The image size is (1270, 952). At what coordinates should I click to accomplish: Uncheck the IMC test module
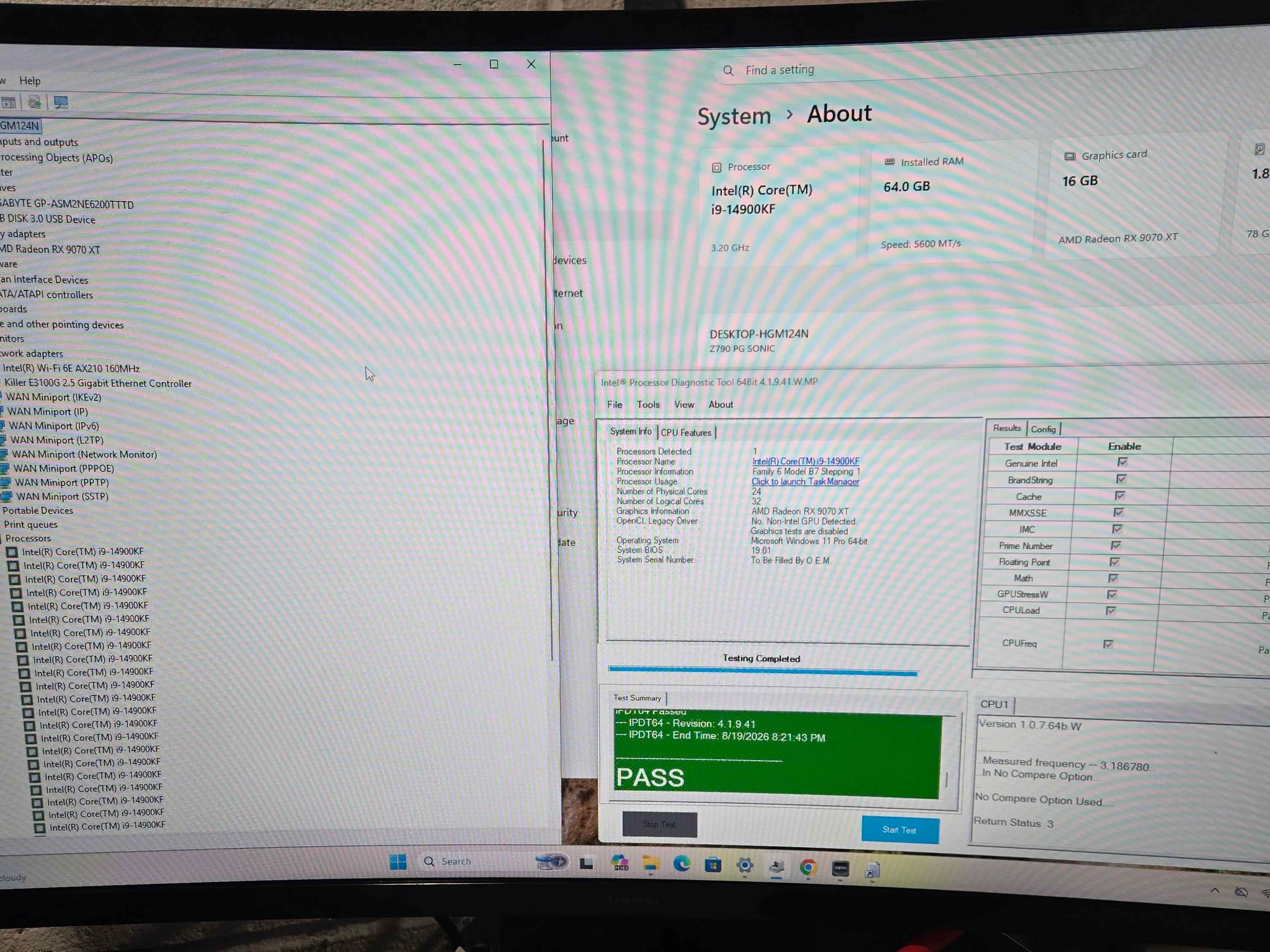[x=1117, y=529]
